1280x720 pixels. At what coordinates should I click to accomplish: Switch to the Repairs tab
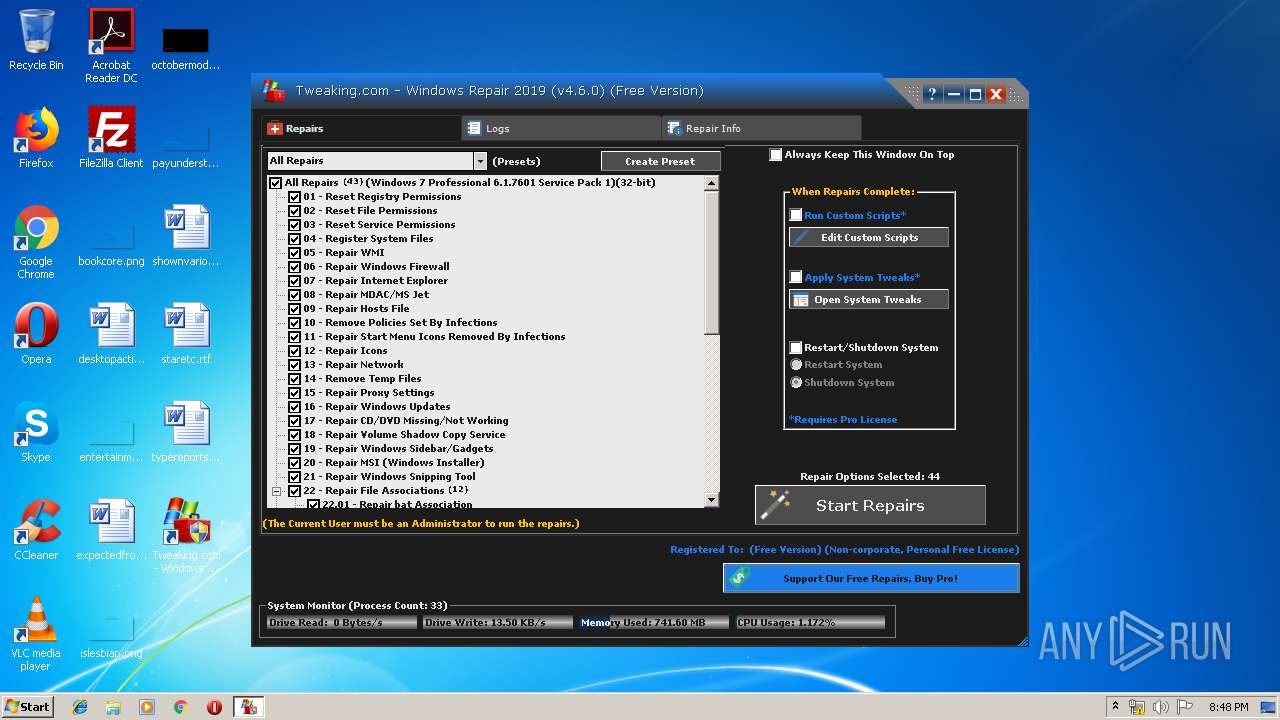(x=361, y=128)
